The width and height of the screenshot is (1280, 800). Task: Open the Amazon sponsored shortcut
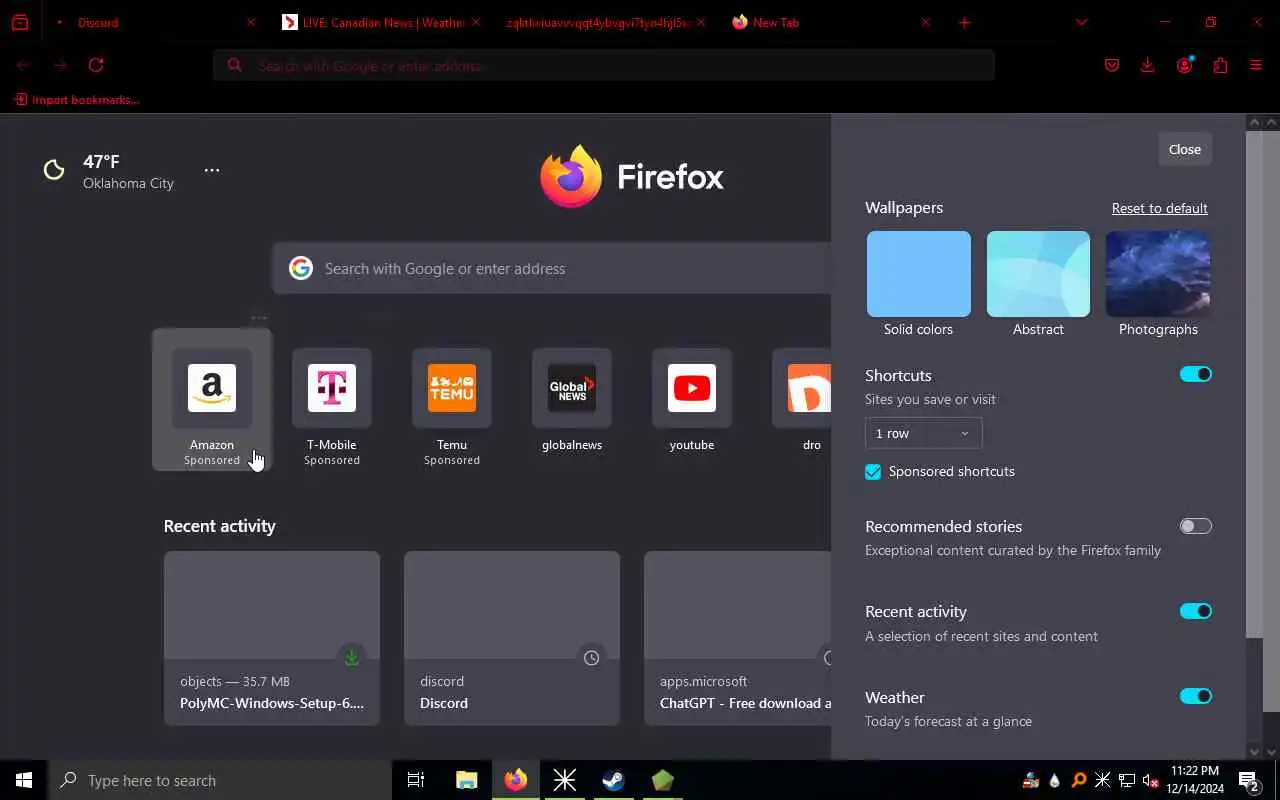pyautogui.click(x=212, y=400)
